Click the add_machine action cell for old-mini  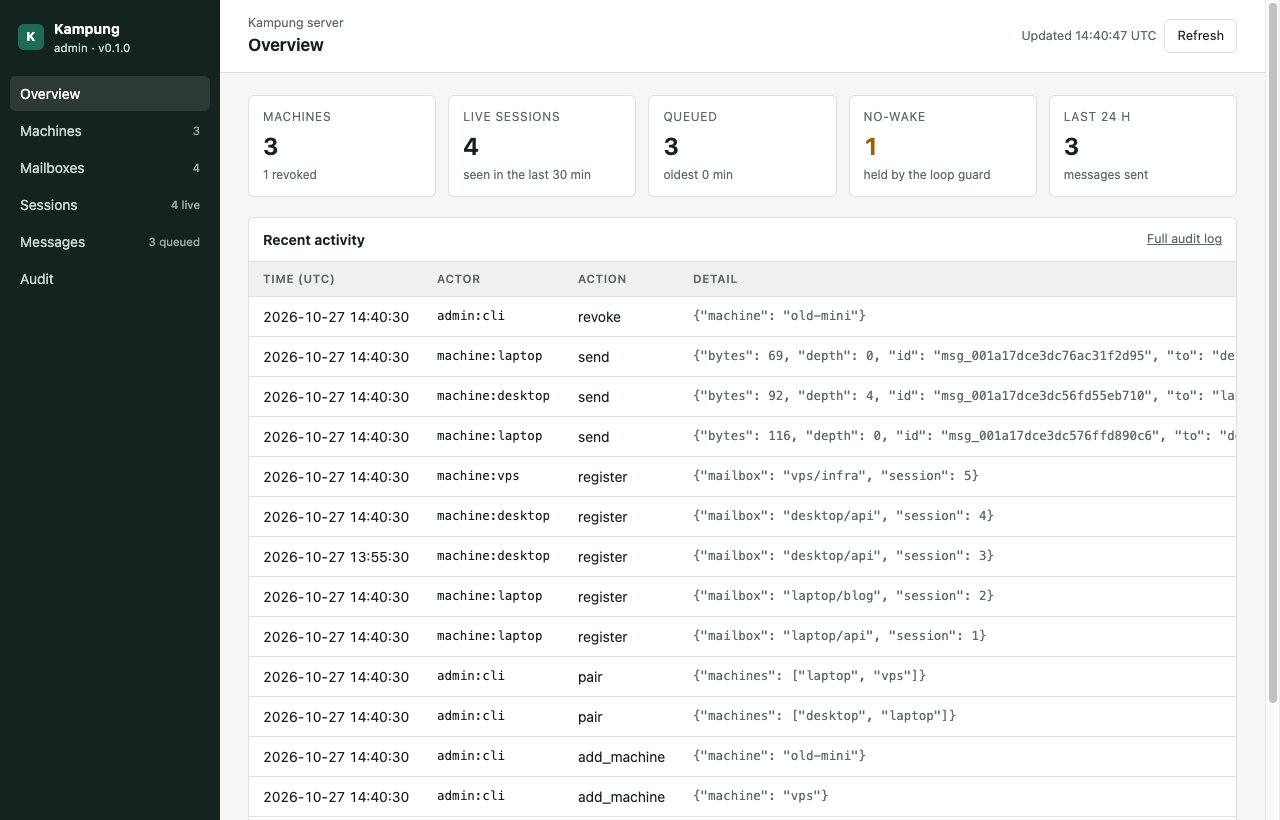pyautogui.click(x=621, y=757)
